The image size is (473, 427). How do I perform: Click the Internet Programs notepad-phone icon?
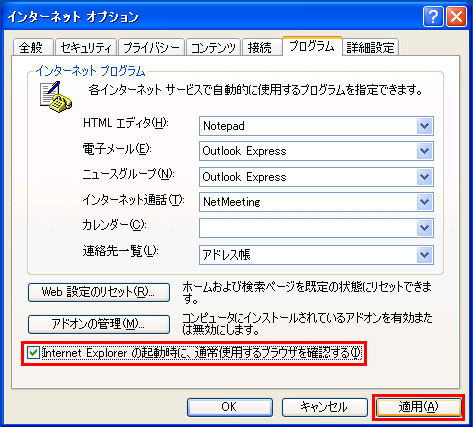pos(56,97)
